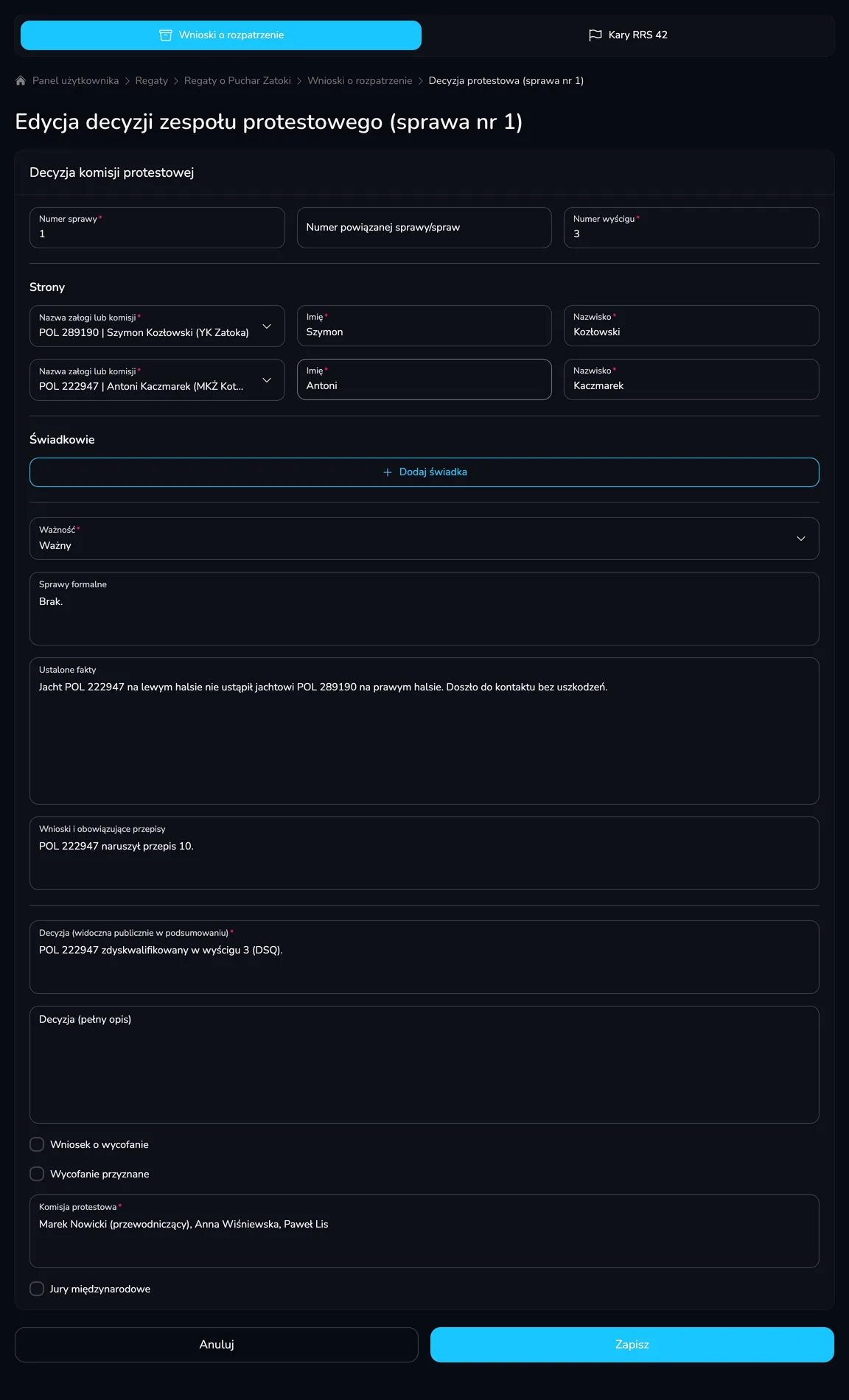This screenshot has width=849, height=1400.
Task: Navigate to Regaty o Puchar Zatoki breadcrumb
Action: tap(237, 81)
